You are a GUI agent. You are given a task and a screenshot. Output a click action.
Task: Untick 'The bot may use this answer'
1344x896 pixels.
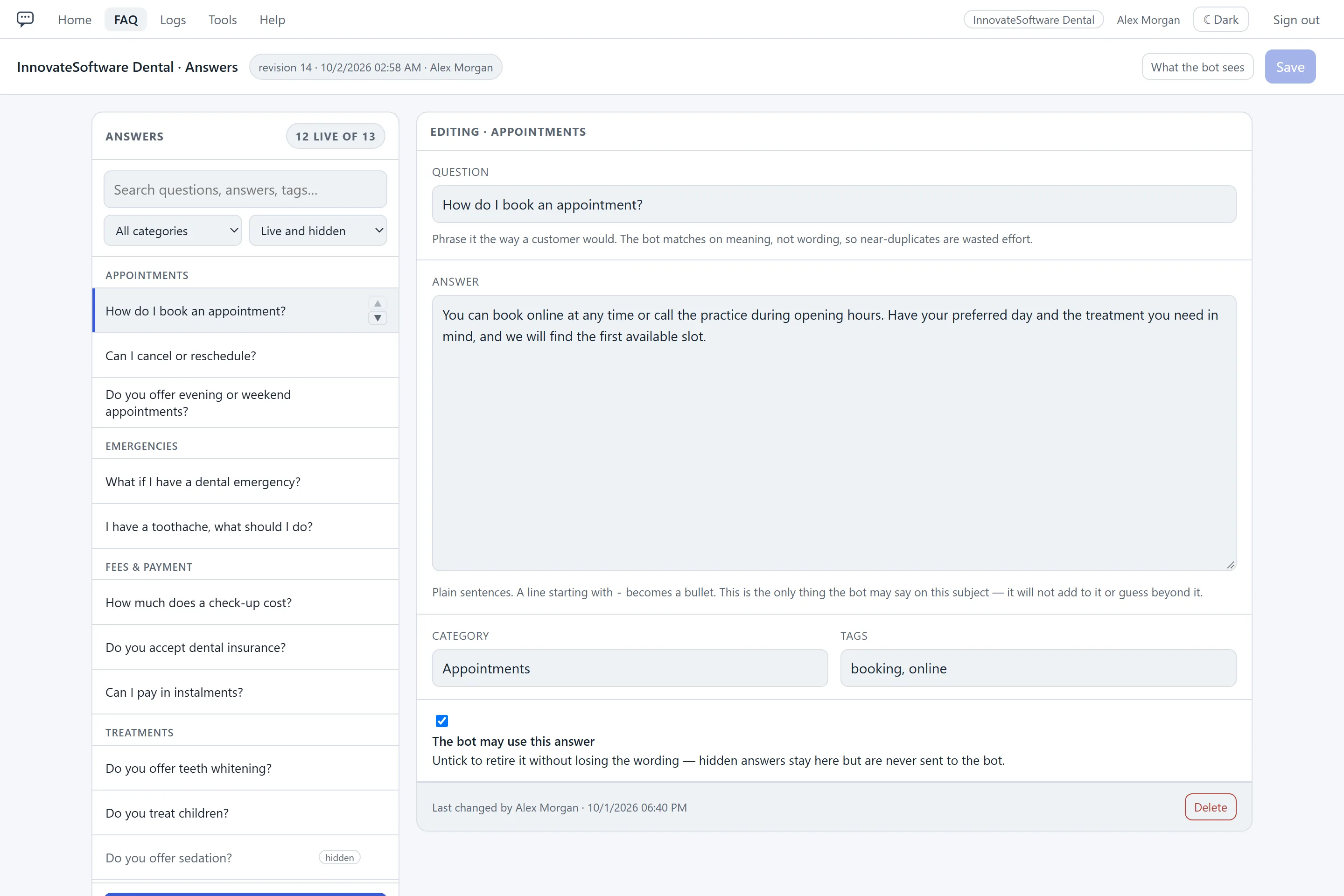(x=442, y=721)
